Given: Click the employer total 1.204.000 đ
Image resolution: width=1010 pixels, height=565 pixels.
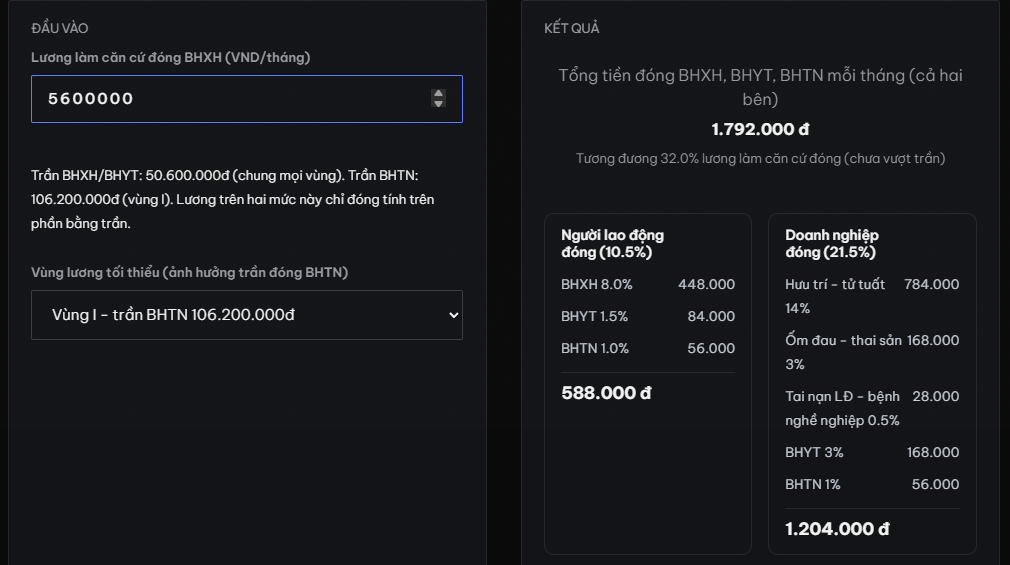Looking at the screenshot, I should coord(837,530).
